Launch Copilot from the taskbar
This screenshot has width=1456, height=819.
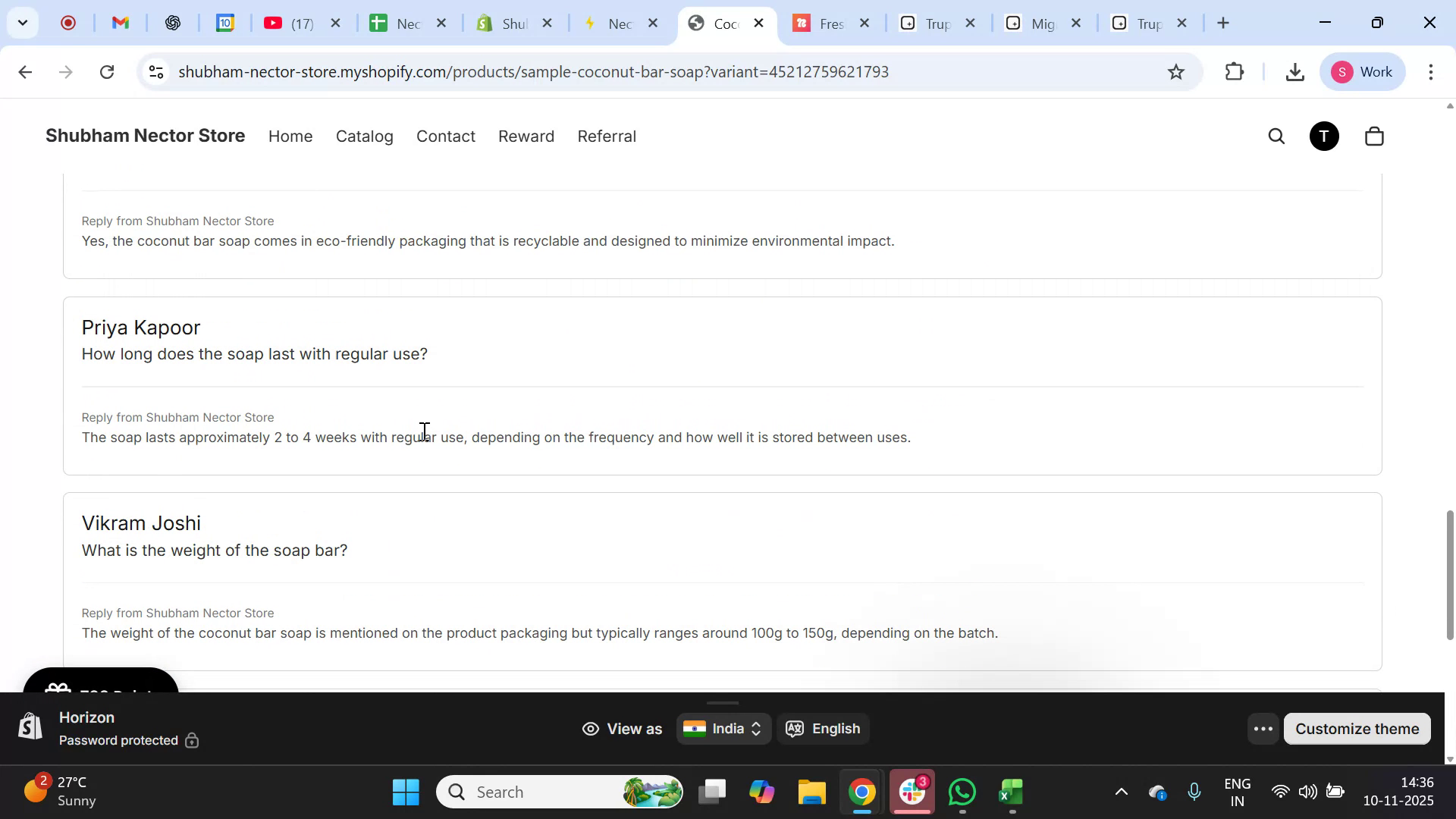[761, 792]
